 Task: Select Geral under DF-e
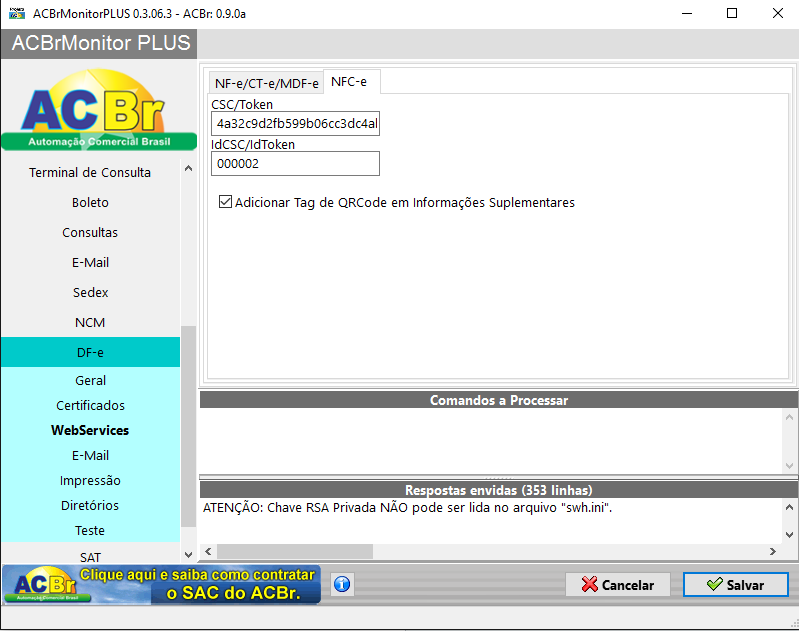point(90,380)
